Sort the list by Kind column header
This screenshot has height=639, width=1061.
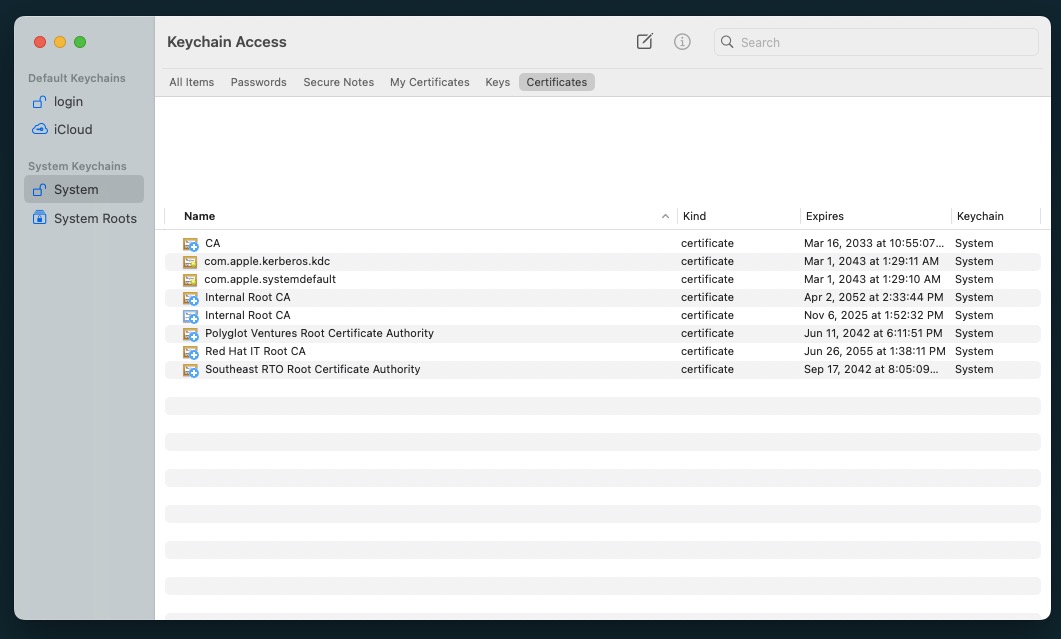click(x=695, y=216)
